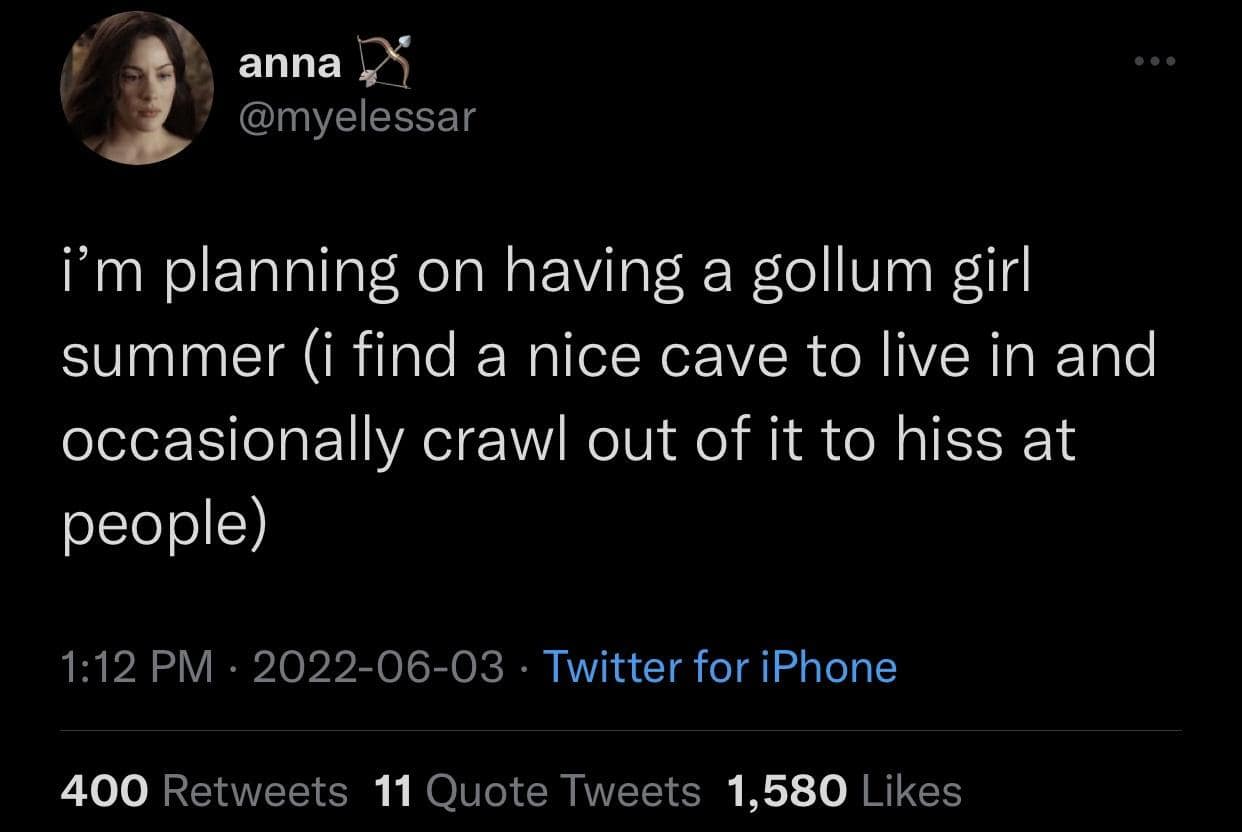Click the word people) in tweet

click(164, 523)
